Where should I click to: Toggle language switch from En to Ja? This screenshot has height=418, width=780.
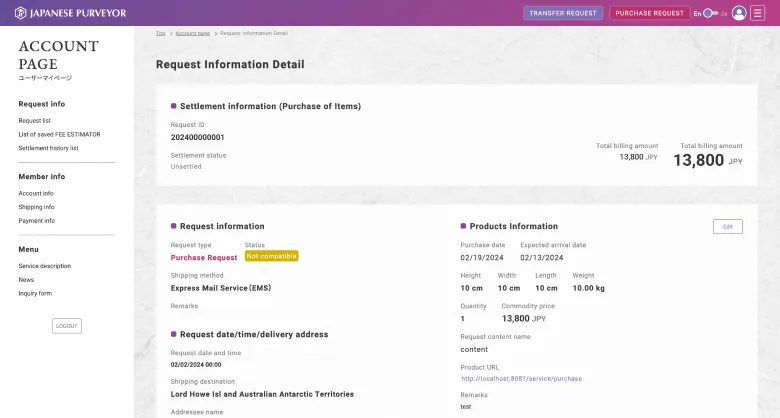710,13
